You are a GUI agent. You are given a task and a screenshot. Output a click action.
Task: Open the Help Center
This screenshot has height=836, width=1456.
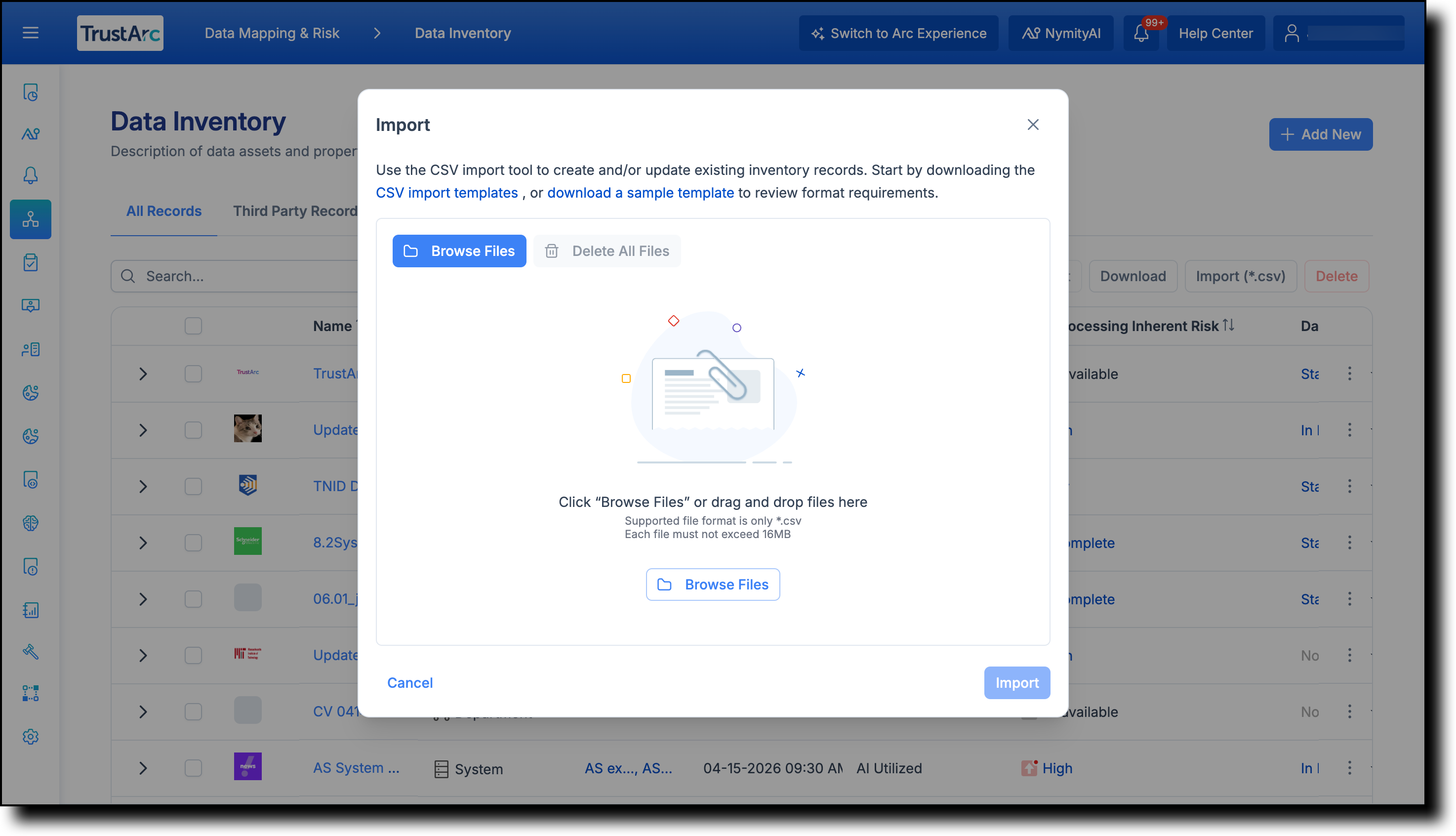[x=1215, y=33]
